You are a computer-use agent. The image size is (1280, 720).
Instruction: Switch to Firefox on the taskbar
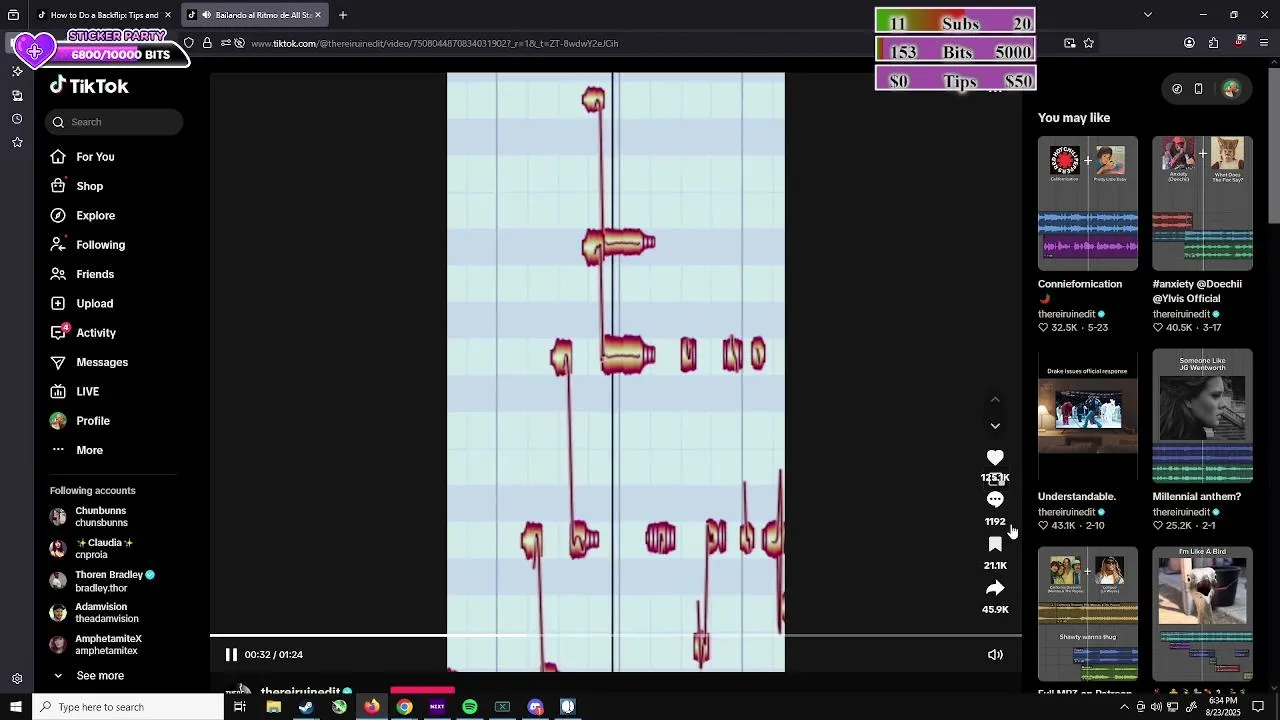click(x=371, y=707)
